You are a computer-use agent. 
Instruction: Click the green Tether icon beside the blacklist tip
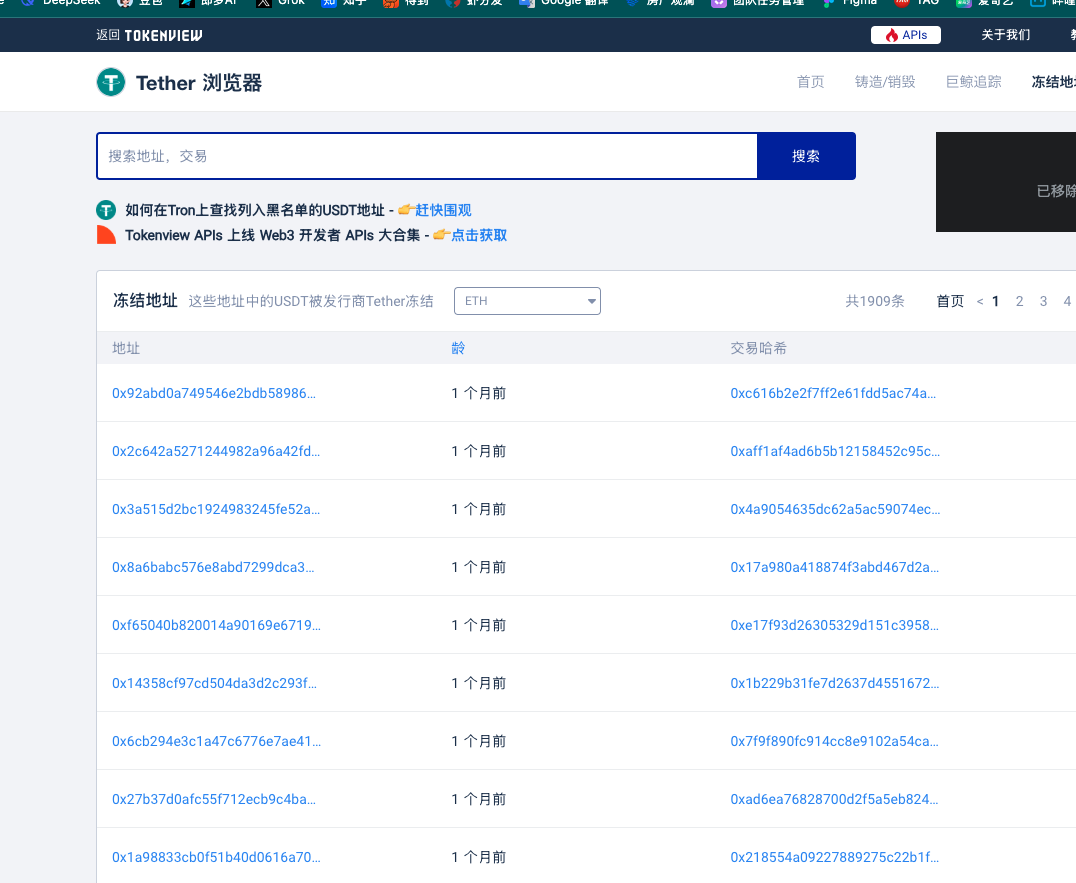(106, 210)
